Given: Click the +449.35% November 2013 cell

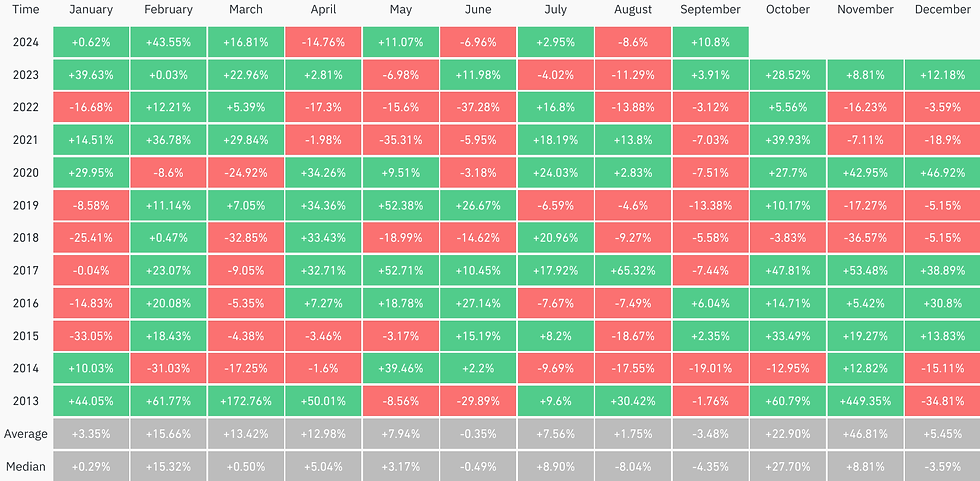Looking at the screenshot, I should (865, 401).
